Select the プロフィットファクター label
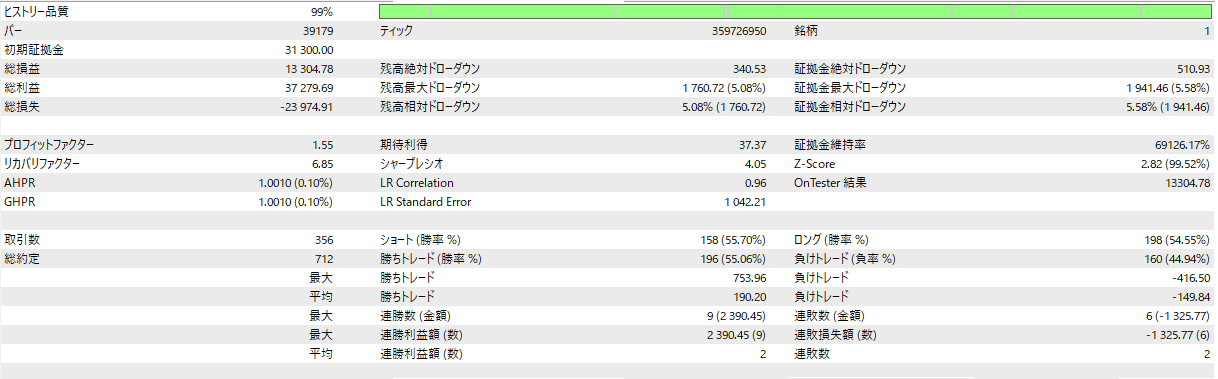The height and width of the screenshot is (379, 1218). tap(48, 145)
